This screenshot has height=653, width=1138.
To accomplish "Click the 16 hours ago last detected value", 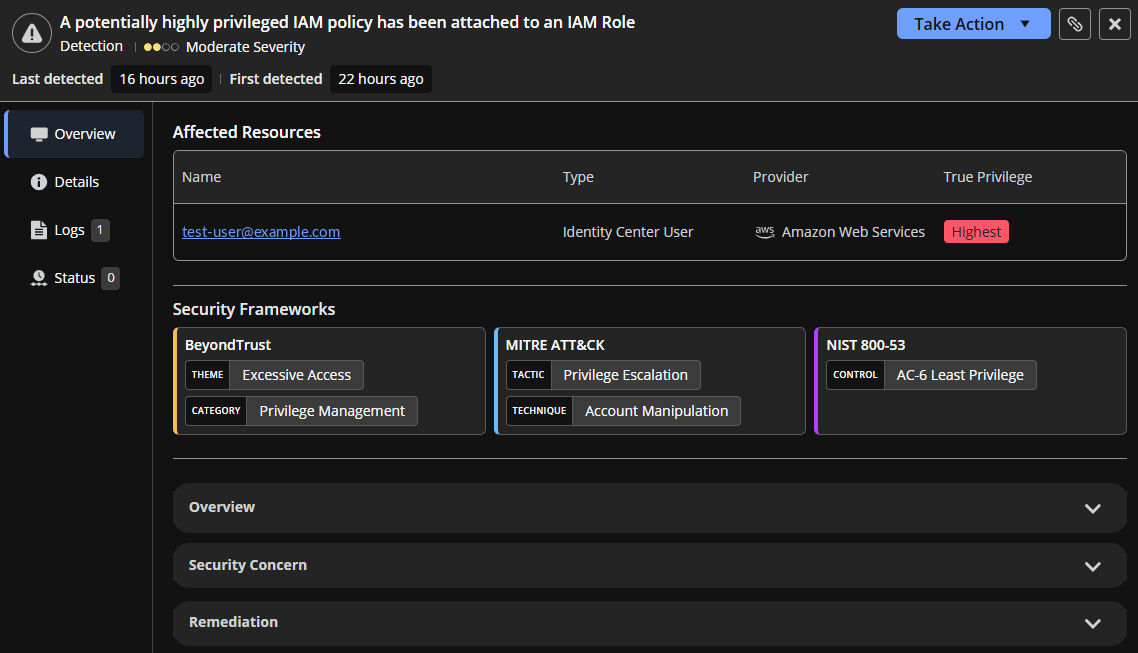I will (x=162, y=79).
